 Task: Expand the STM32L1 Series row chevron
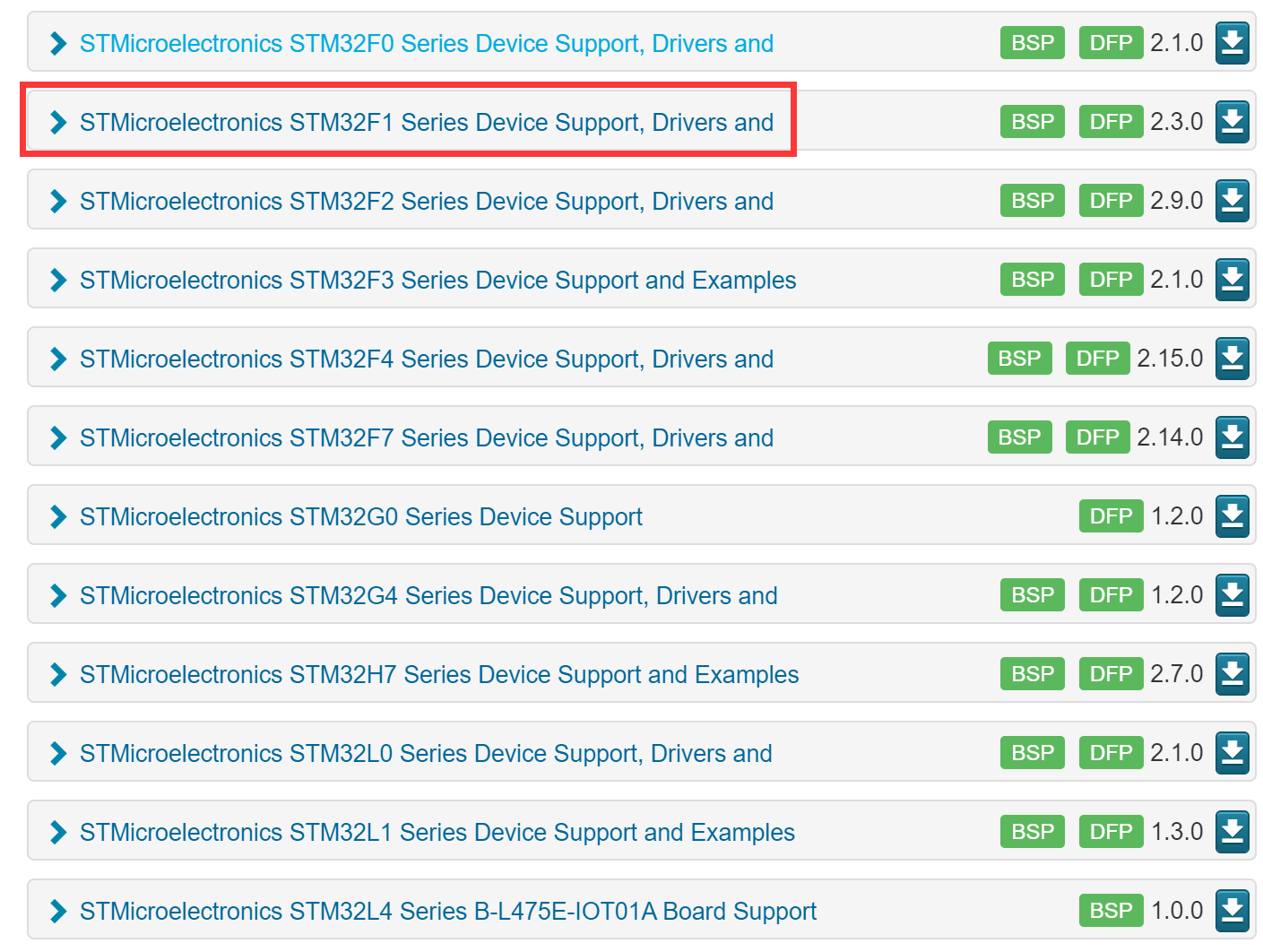[x=58, y=832]
